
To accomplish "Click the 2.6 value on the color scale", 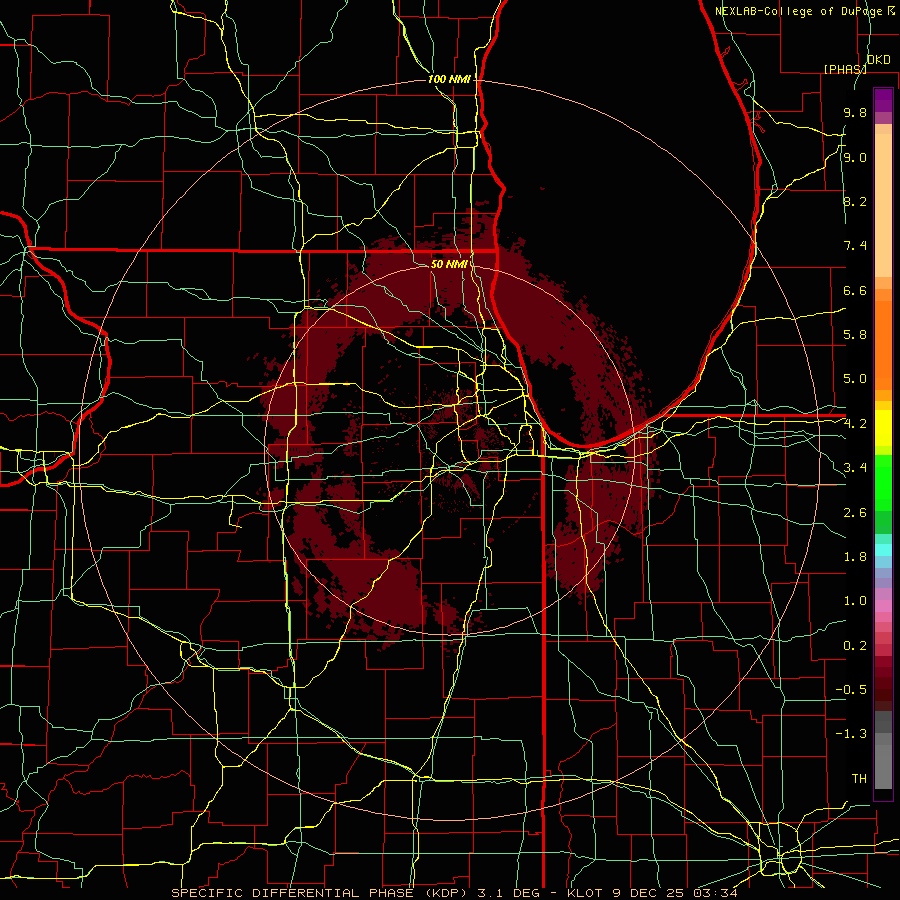I will tap(855, 513).
